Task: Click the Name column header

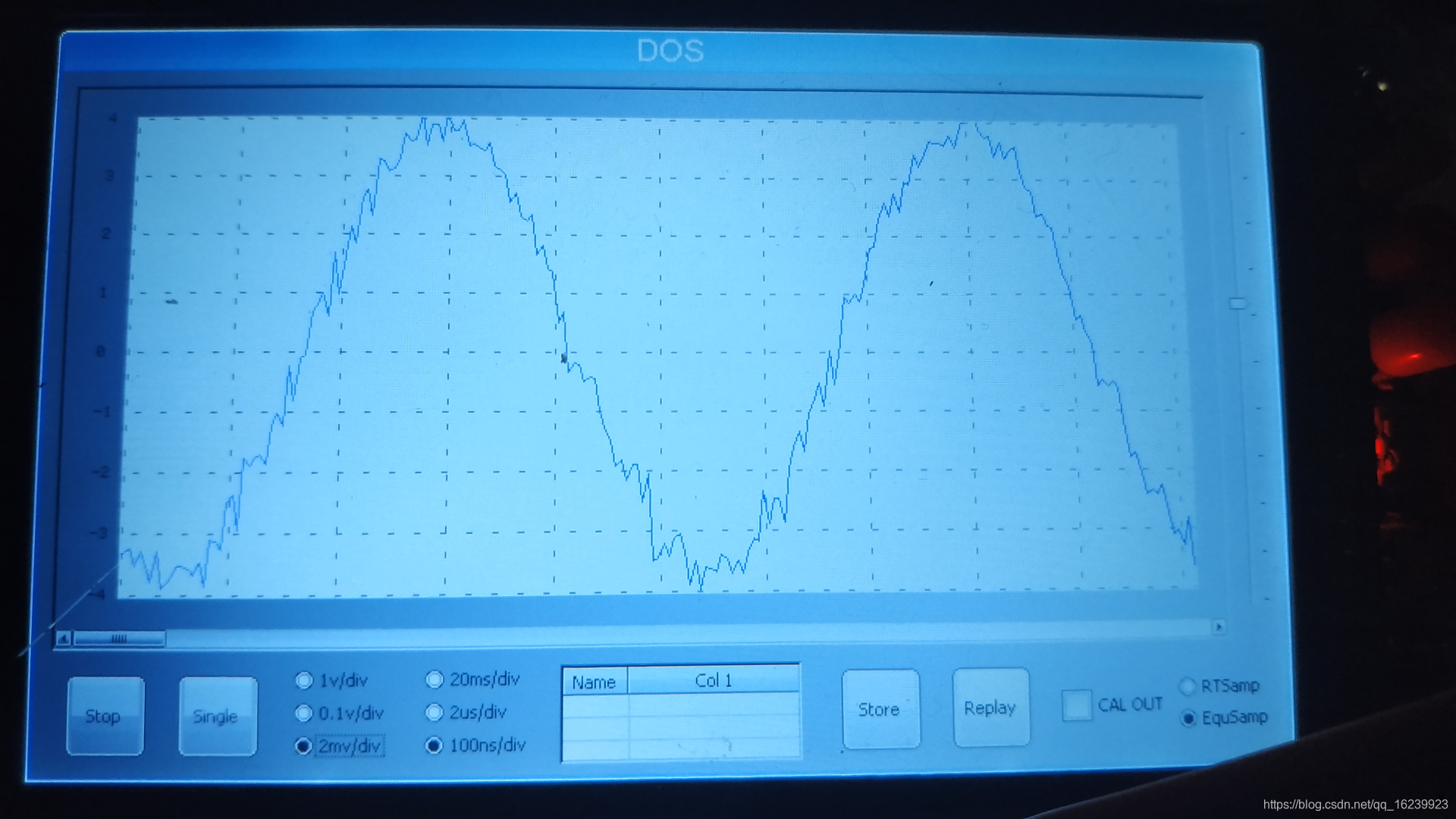Action: pyautogui.click(x=594, y=682)
